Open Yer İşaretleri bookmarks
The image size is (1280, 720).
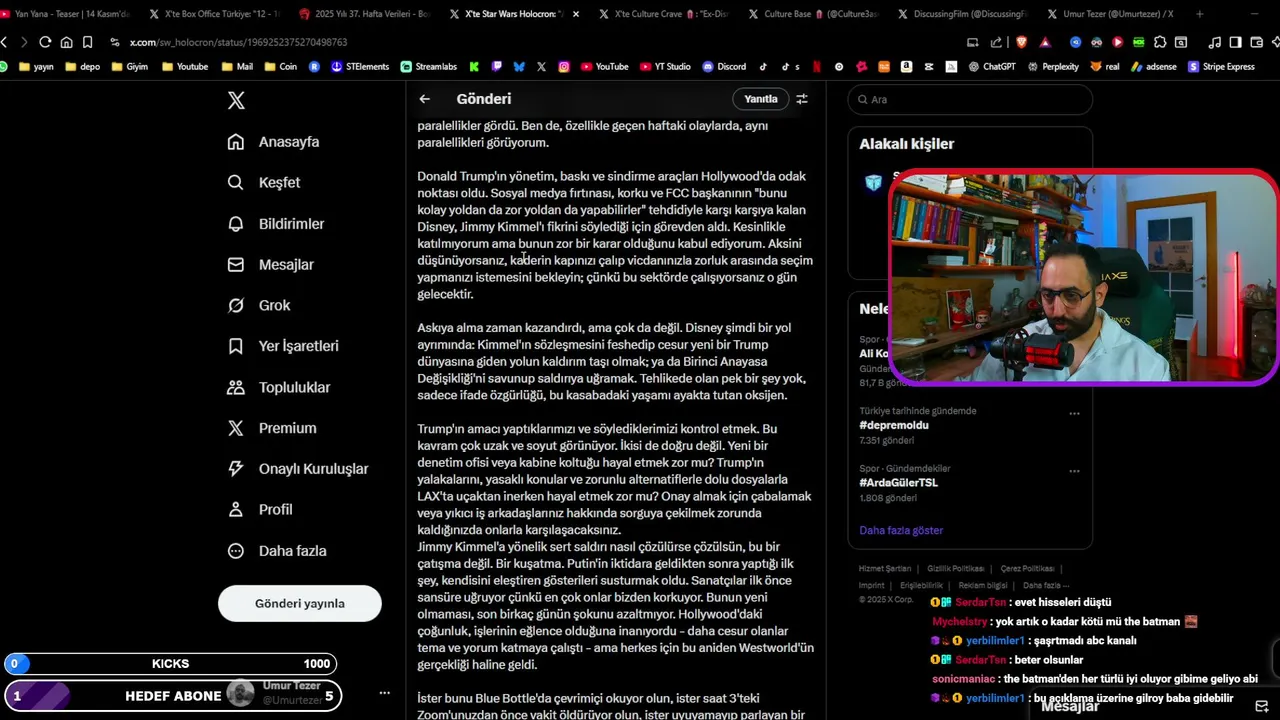click(x=283, y=346)
